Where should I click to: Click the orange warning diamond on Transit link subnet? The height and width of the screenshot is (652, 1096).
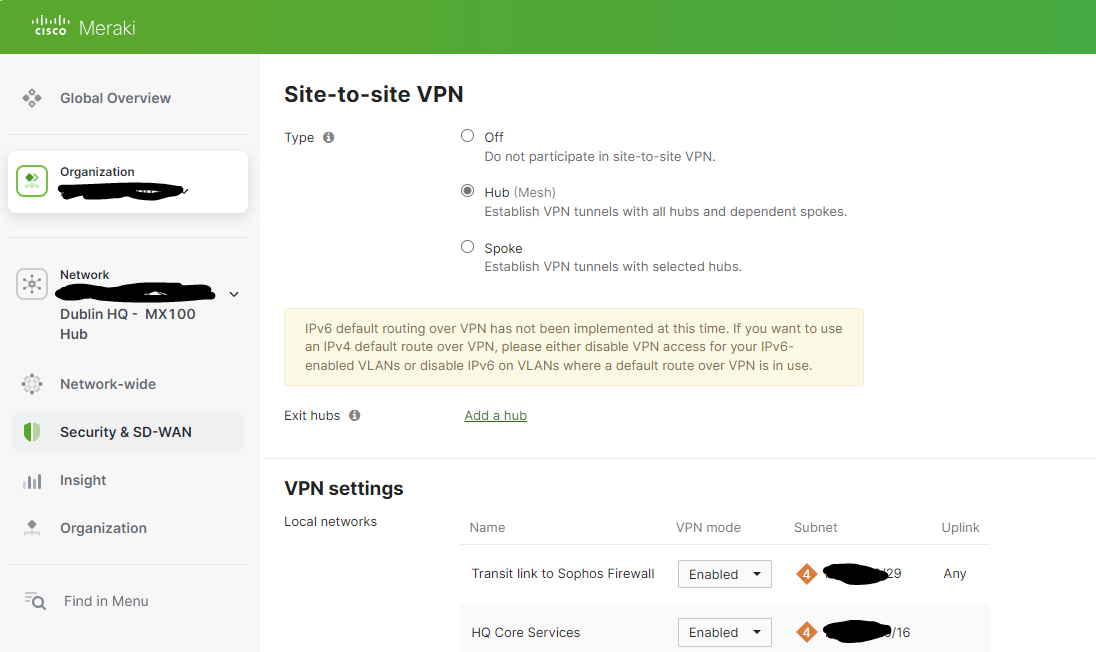pyautogui.click(x=806, y=573)
